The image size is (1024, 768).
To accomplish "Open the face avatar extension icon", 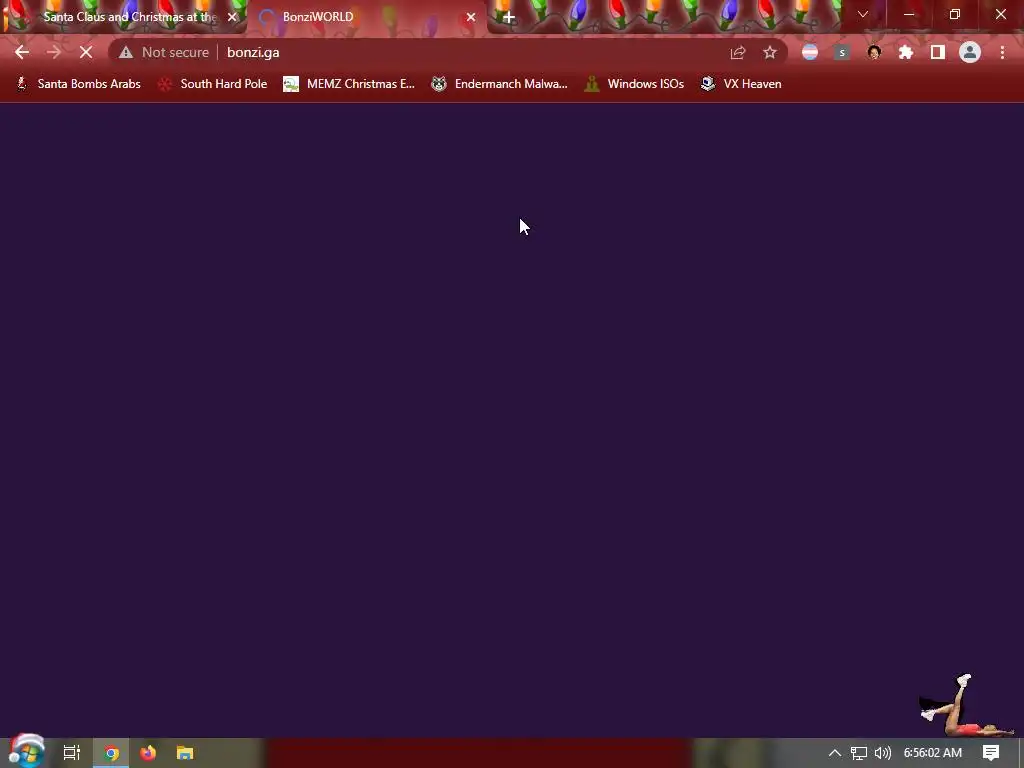I will pyautogui.click(x=874, y=52).
